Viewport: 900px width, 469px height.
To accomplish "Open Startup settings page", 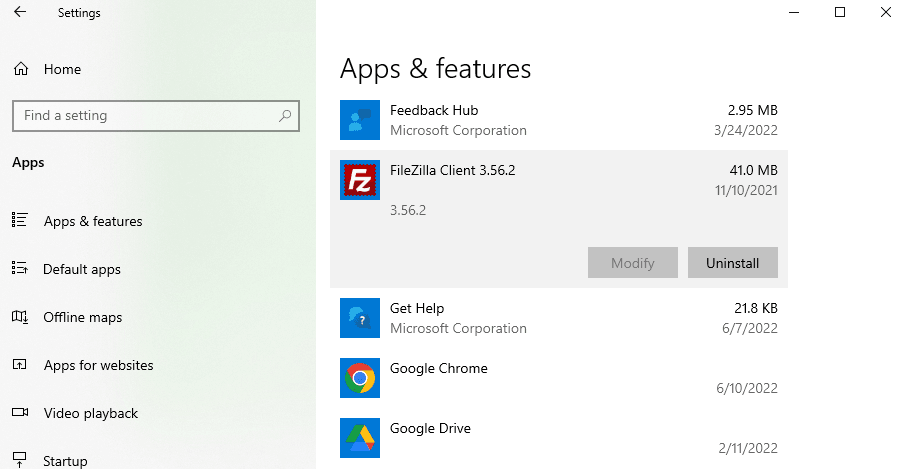I will pos(65,461).
